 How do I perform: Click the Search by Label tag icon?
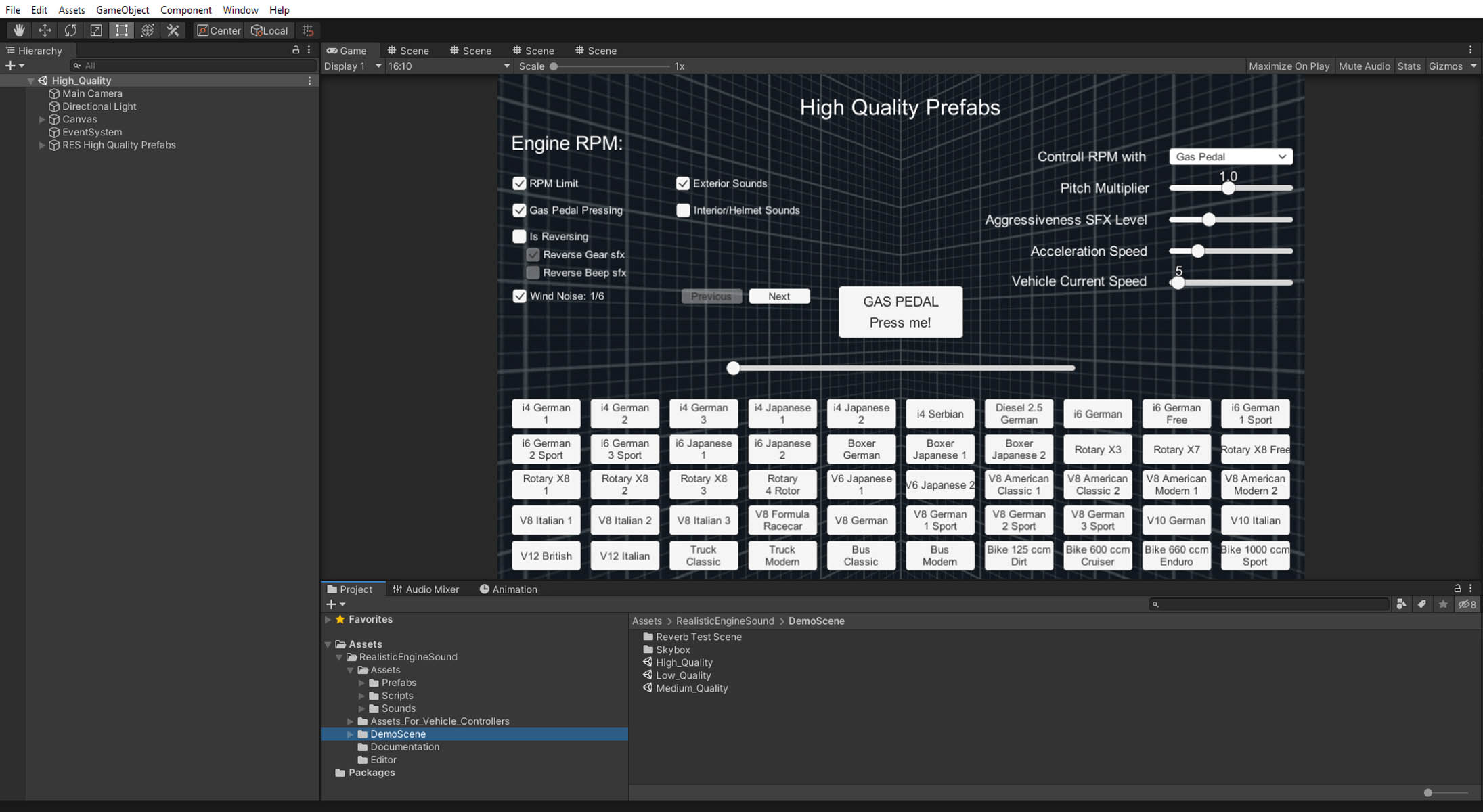click(x=1422, y=604)
